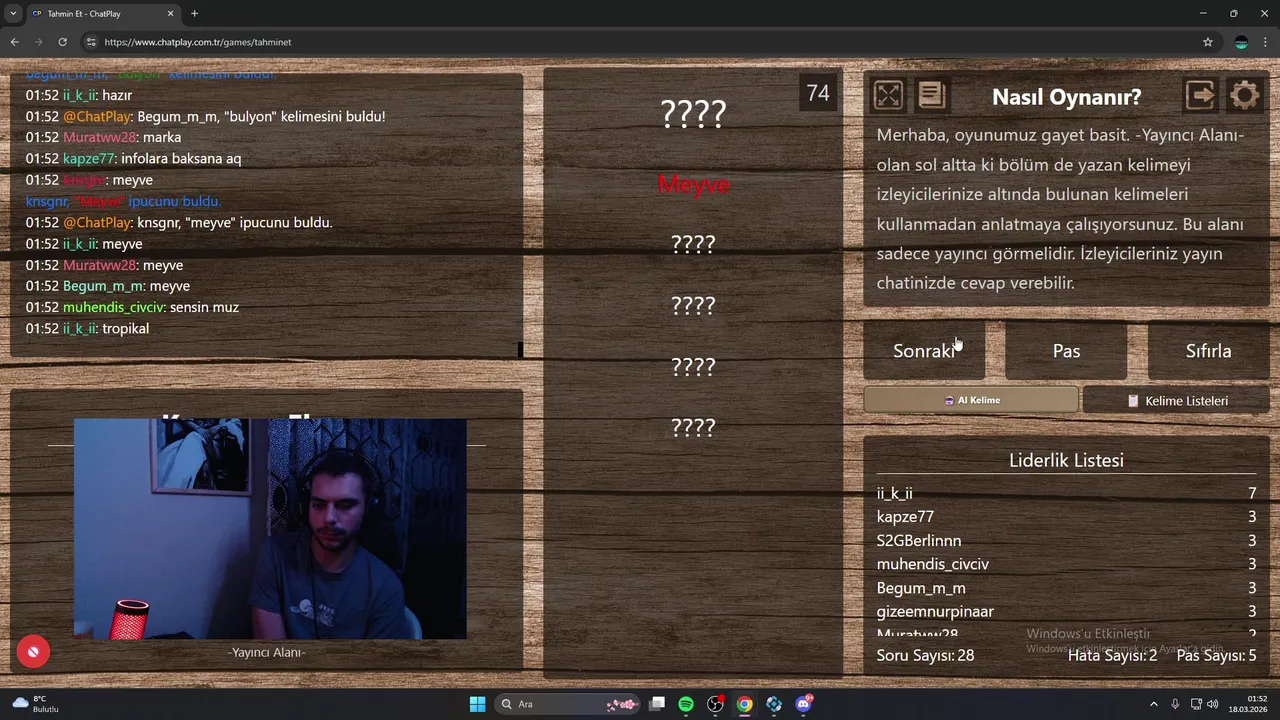Click the main hidden word ???? at top

click(693, 114)
